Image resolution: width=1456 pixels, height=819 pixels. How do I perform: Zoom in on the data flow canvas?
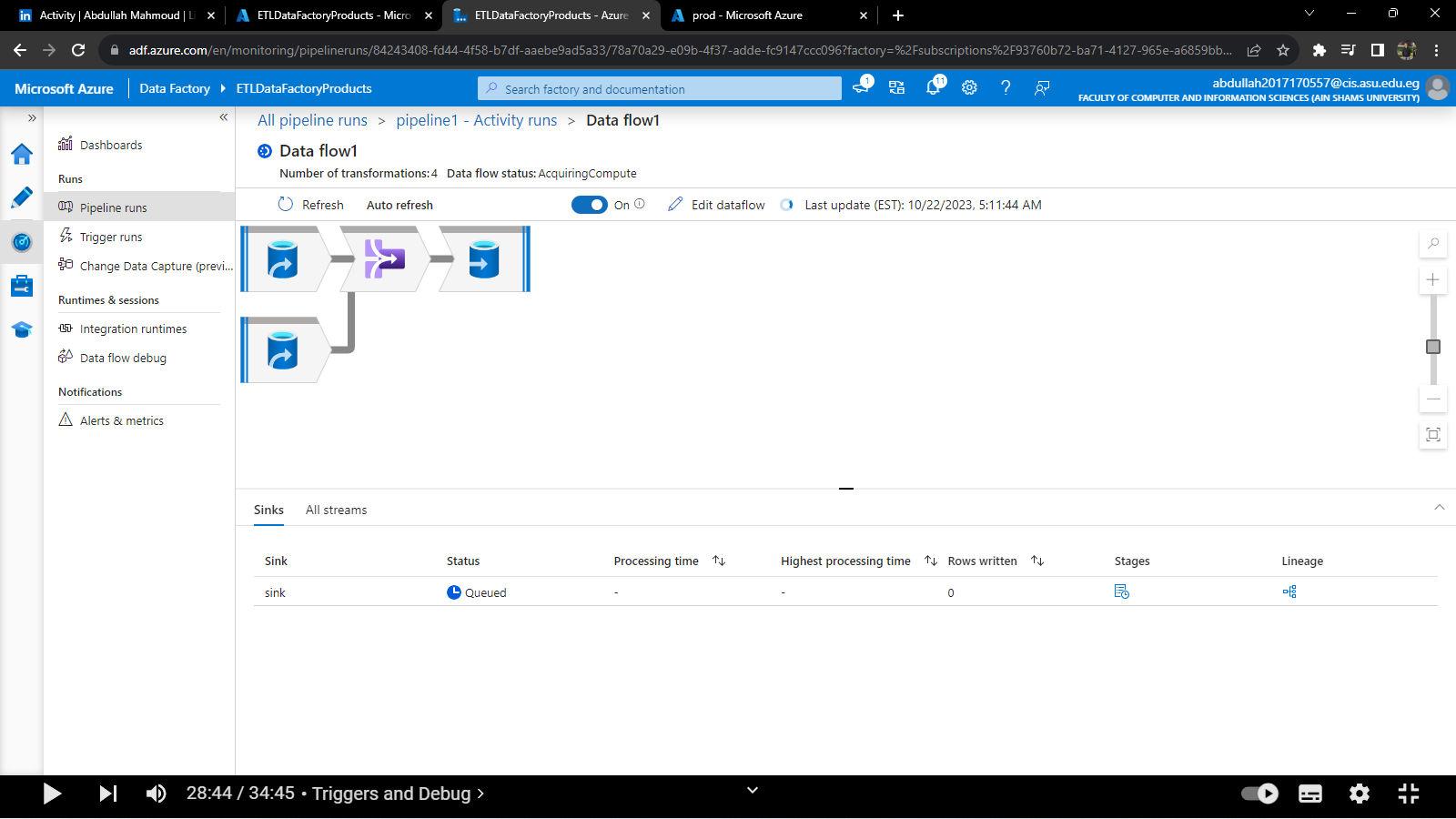pos(1433,280)
